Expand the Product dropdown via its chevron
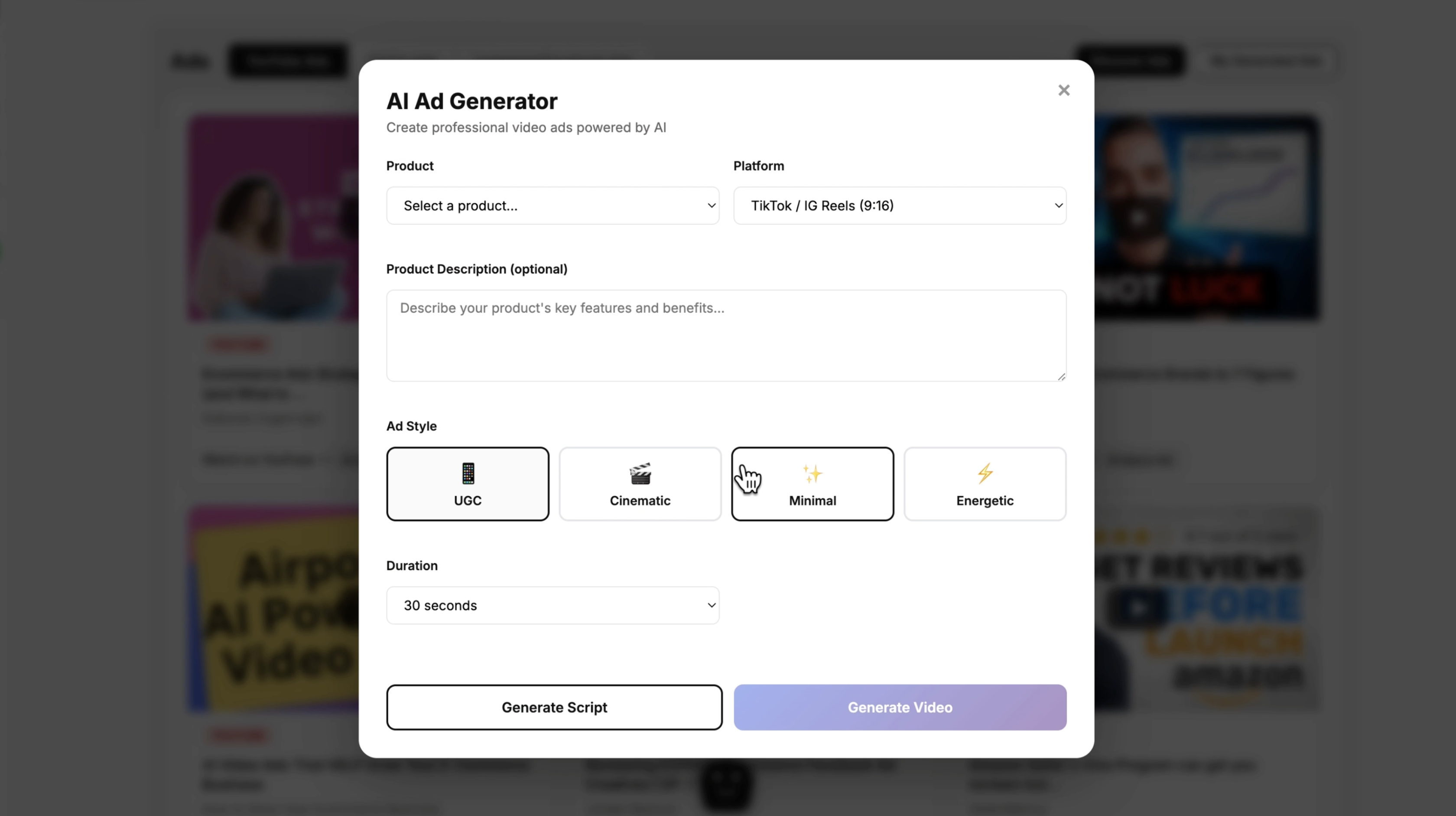The width and height of the screenshot is (1456, 816). (711, 206)
